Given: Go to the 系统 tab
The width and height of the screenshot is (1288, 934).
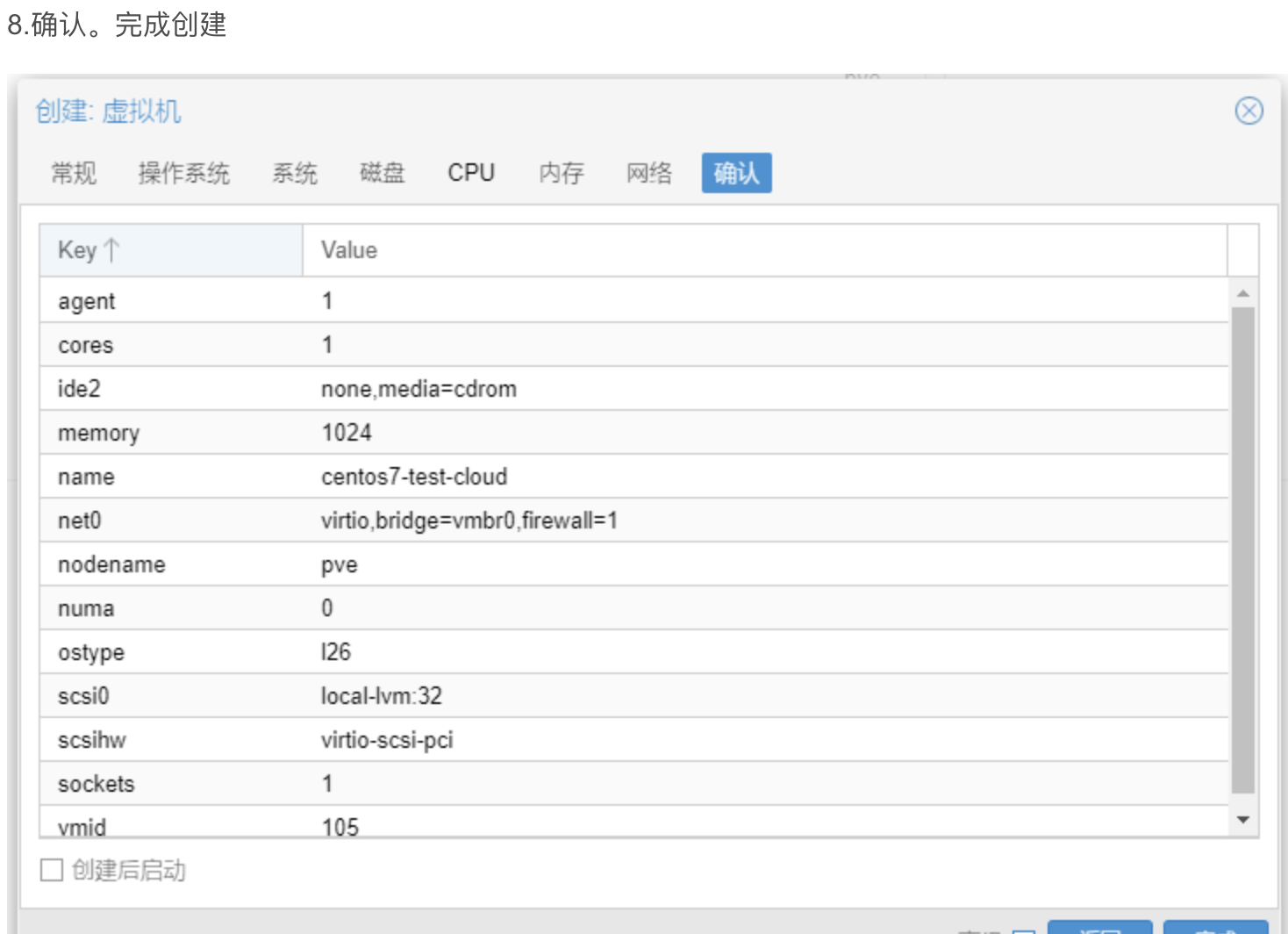Looking at the screenshot, I should [x=295, y=173].
